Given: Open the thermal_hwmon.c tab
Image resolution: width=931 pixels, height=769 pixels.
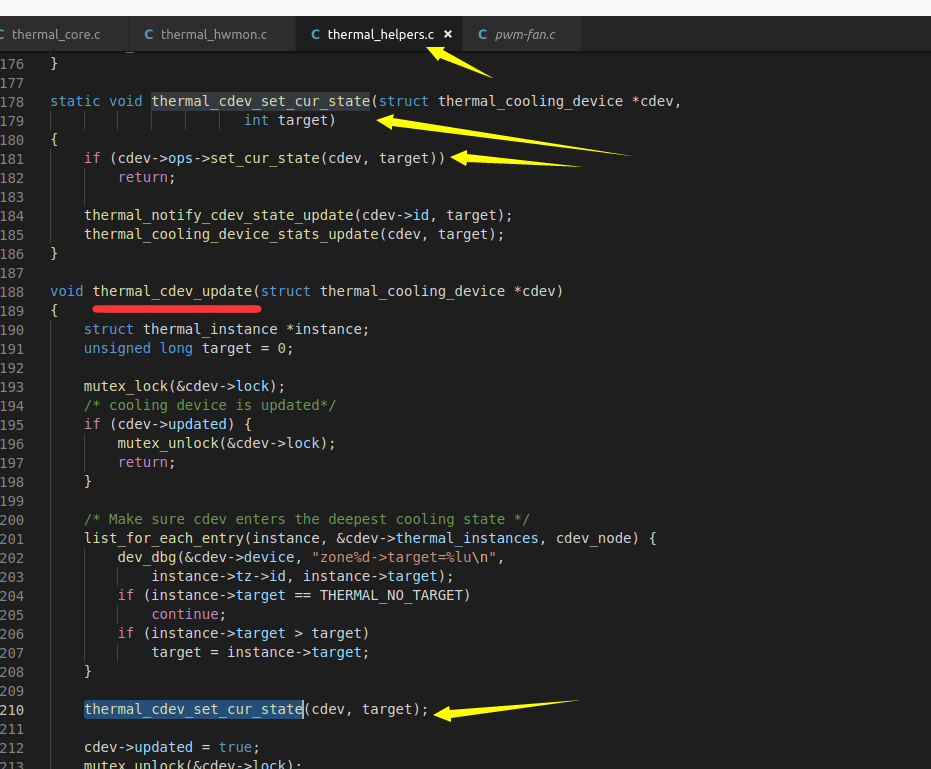Looking at the screenshot, I should point(213,35).
